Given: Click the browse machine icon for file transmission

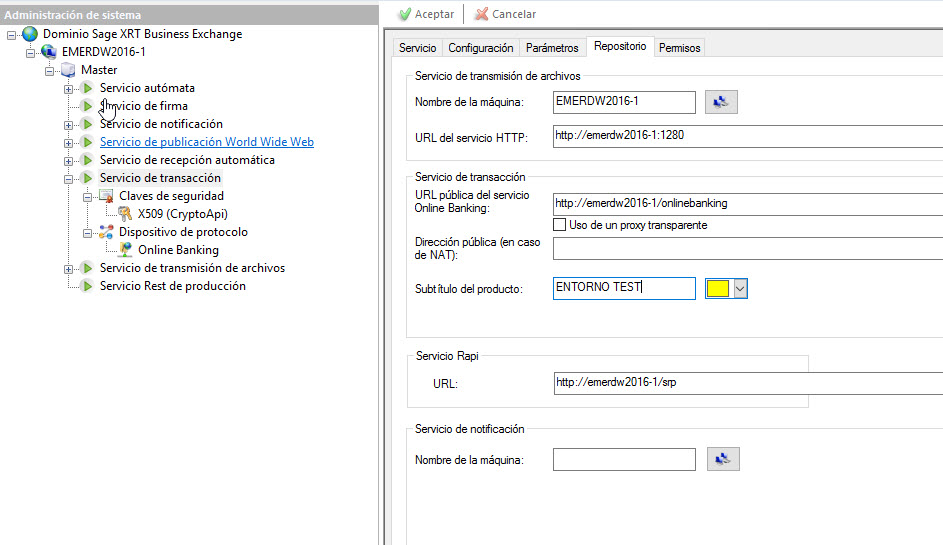Looking at the screenshot, I should pos(720,102).
